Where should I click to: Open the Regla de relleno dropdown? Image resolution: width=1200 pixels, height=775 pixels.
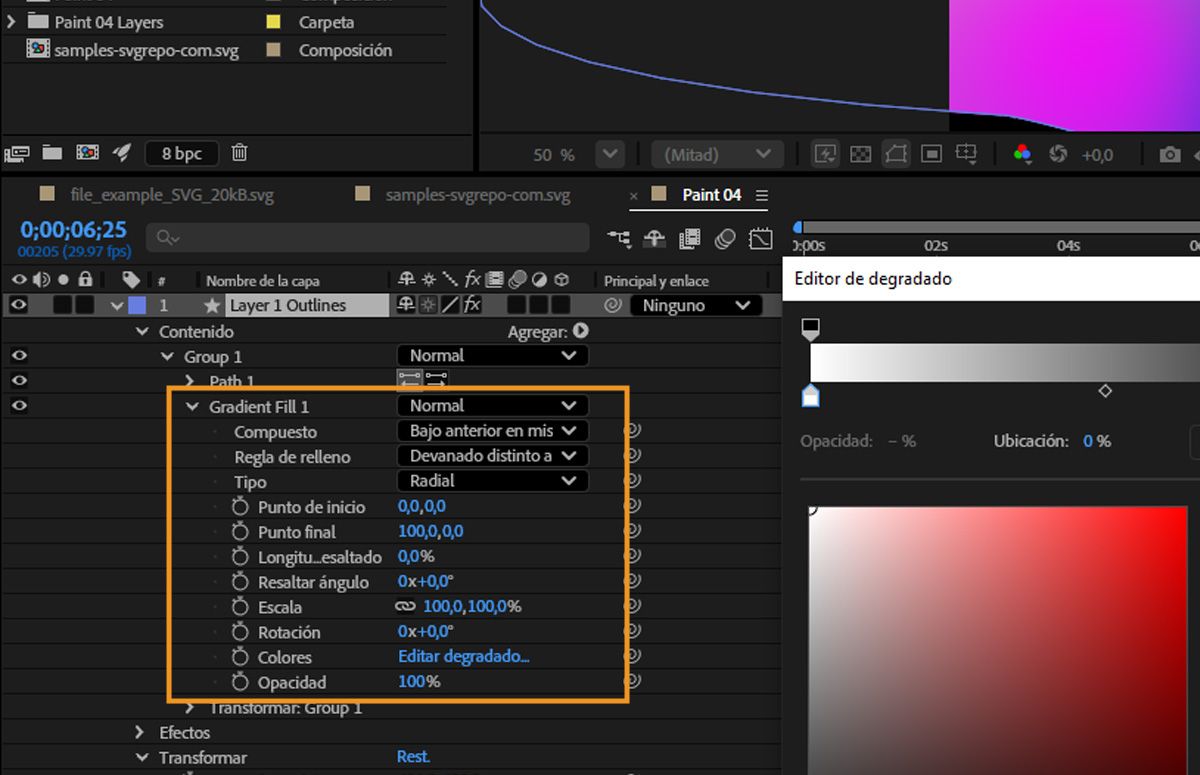click(493, 456)
